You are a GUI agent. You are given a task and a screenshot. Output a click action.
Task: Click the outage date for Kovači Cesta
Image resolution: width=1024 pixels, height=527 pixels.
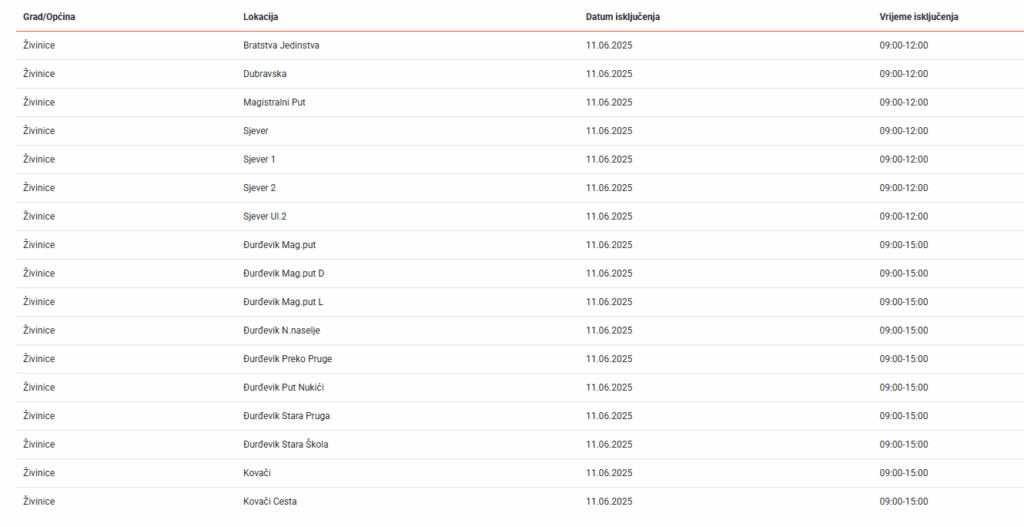(609, 501)
